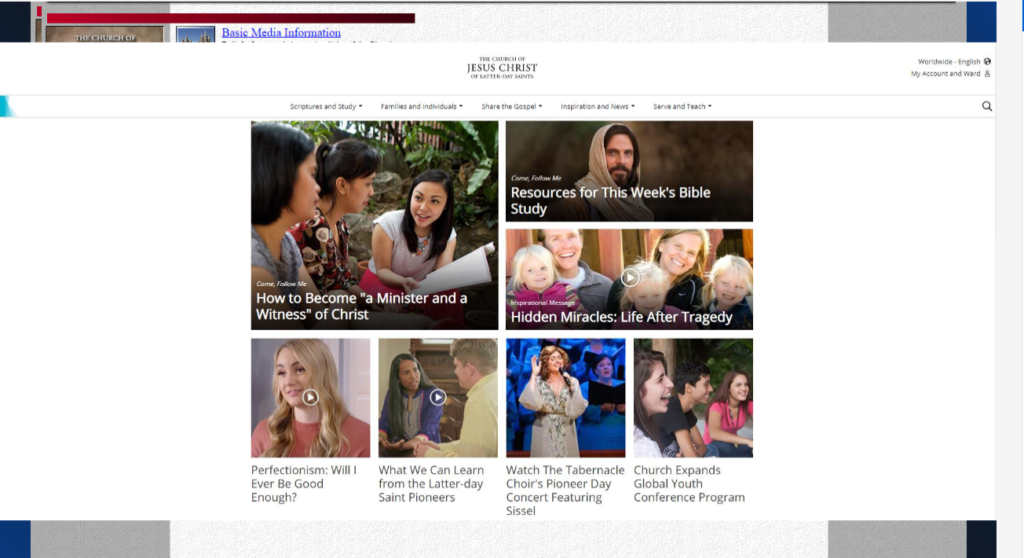Image resolution: width=1024 pixels, height=558 pixels.
Task: Open the Serve and Teach menu
Action: 682,106
